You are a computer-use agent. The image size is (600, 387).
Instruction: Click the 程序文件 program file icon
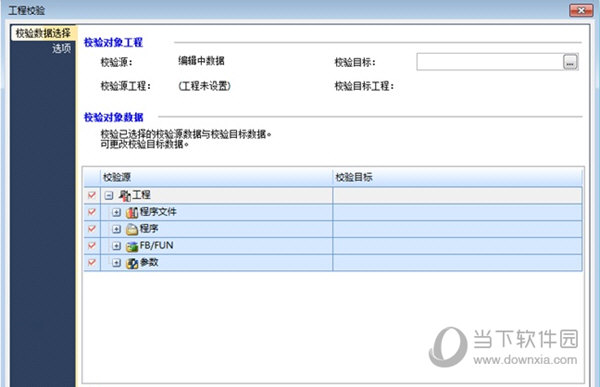pyautogui.click(x=132, y=212)
